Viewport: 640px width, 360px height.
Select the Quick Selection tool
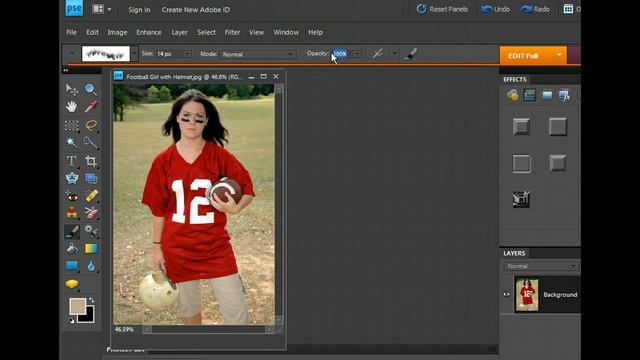[x=91, y=142]
